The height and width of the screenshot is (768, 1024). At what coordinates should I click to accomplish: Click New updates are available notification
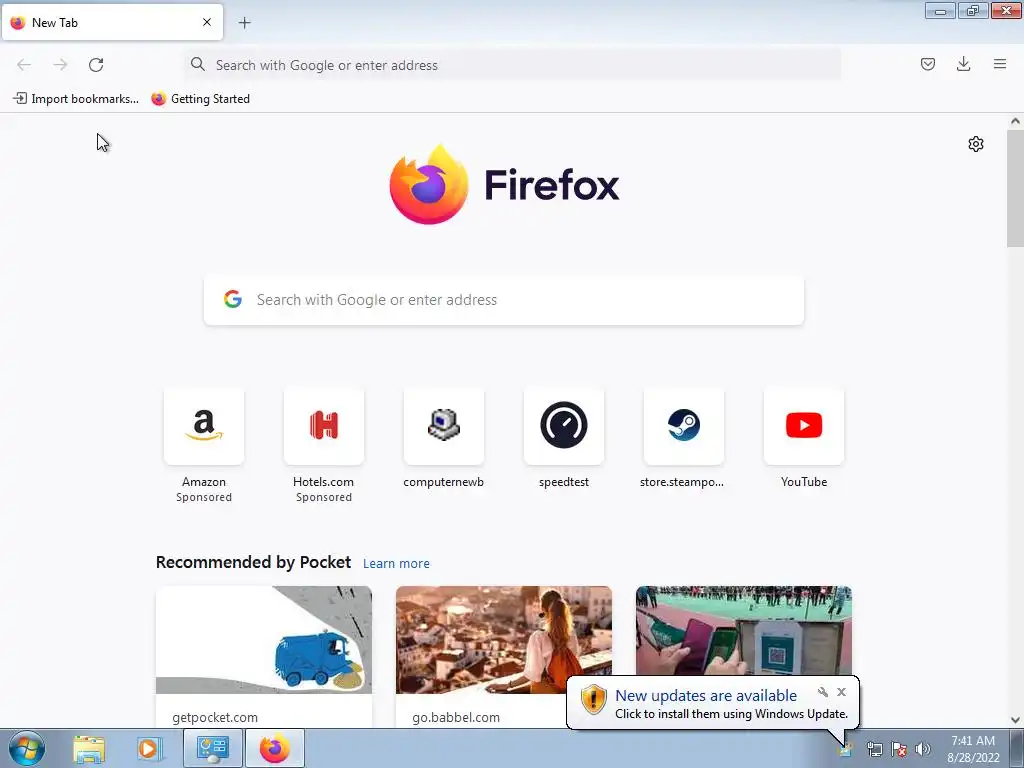tap(706, 696)
